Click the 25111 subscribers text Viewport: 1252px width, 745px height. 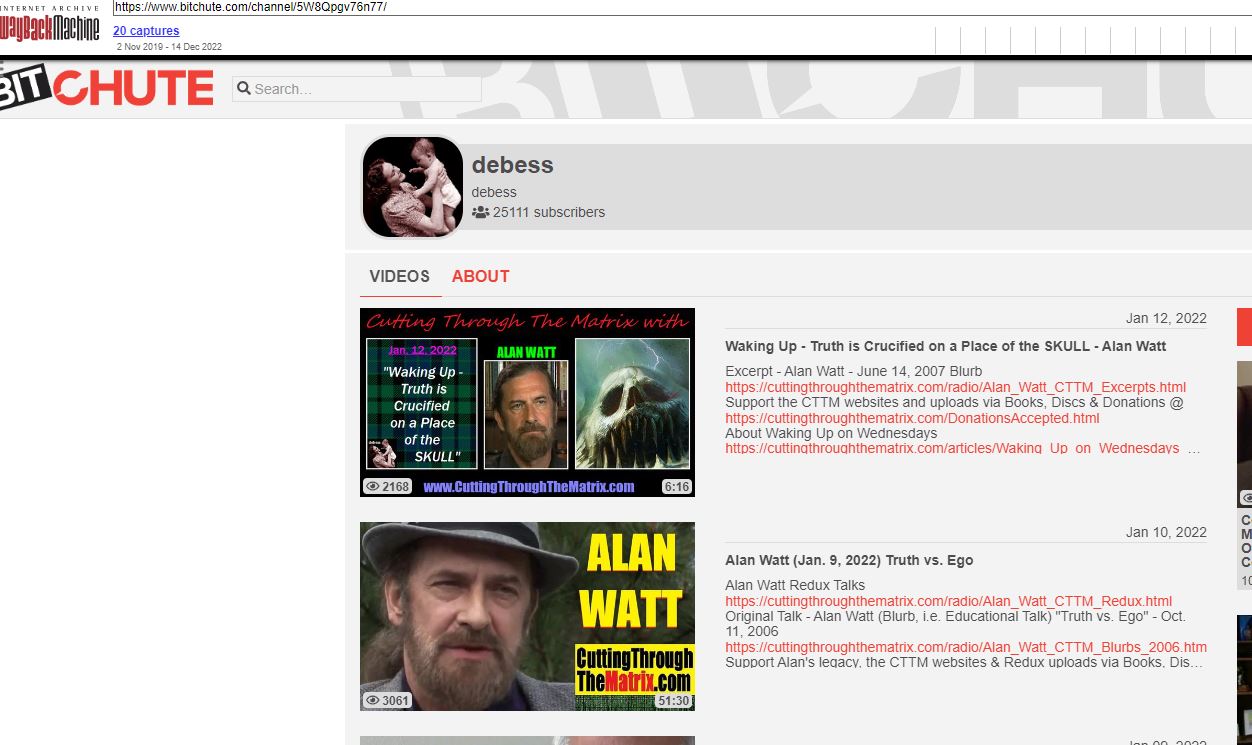click(x=549, y=212)
